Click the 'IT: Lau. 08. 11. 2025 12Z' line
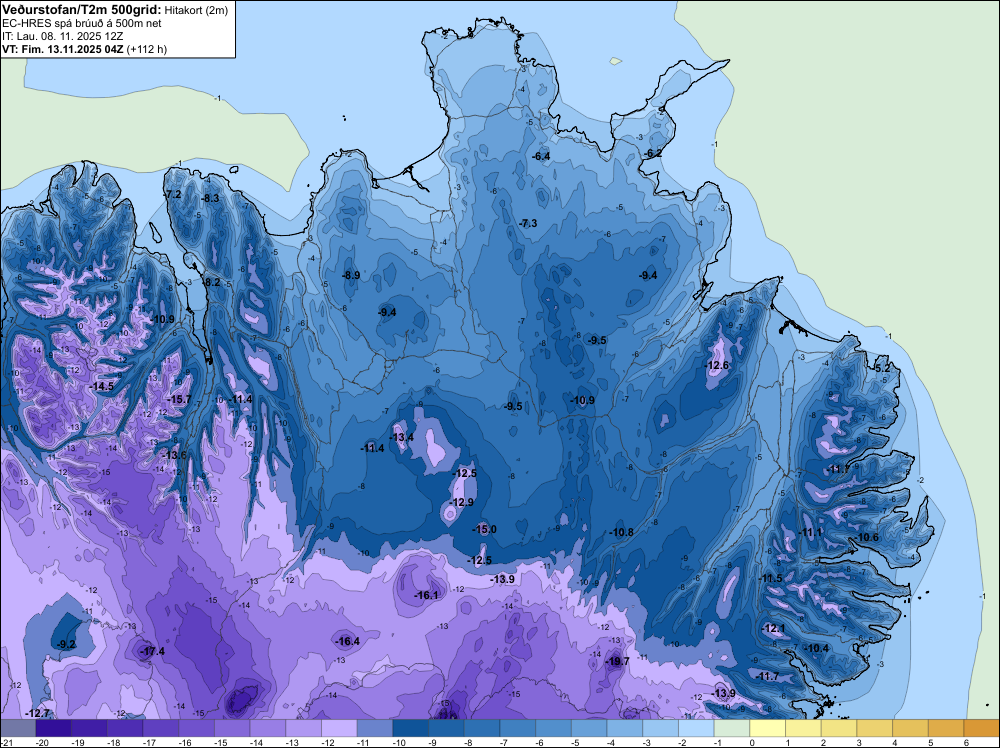The height and width of the screenshot is (748, 1000). pyautogui.click(x=62, y=36)
